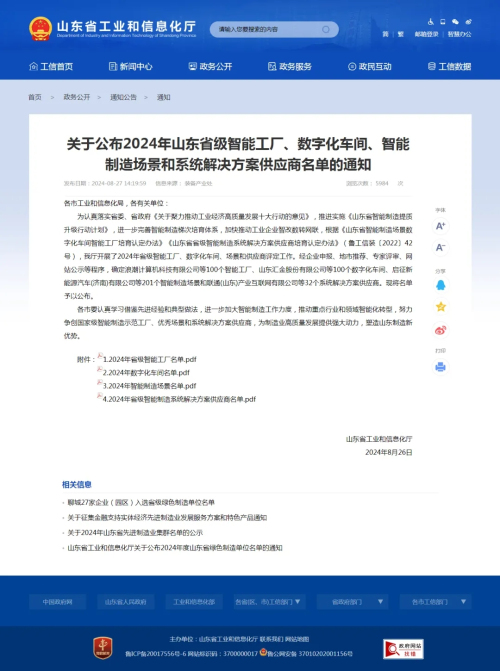This screenshot has width=500, height=671.
Task: Open the Weibo icon in header
Action: 468,21
